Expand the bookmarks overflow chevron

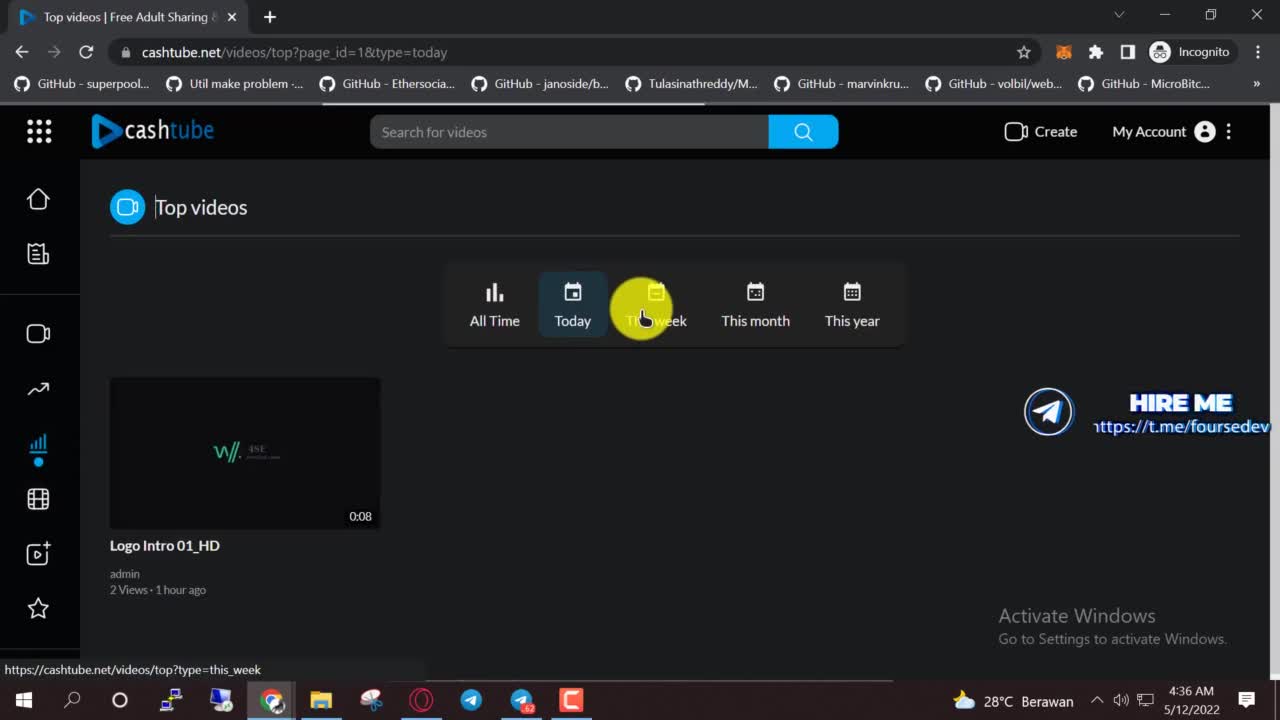click(1256, 84)
